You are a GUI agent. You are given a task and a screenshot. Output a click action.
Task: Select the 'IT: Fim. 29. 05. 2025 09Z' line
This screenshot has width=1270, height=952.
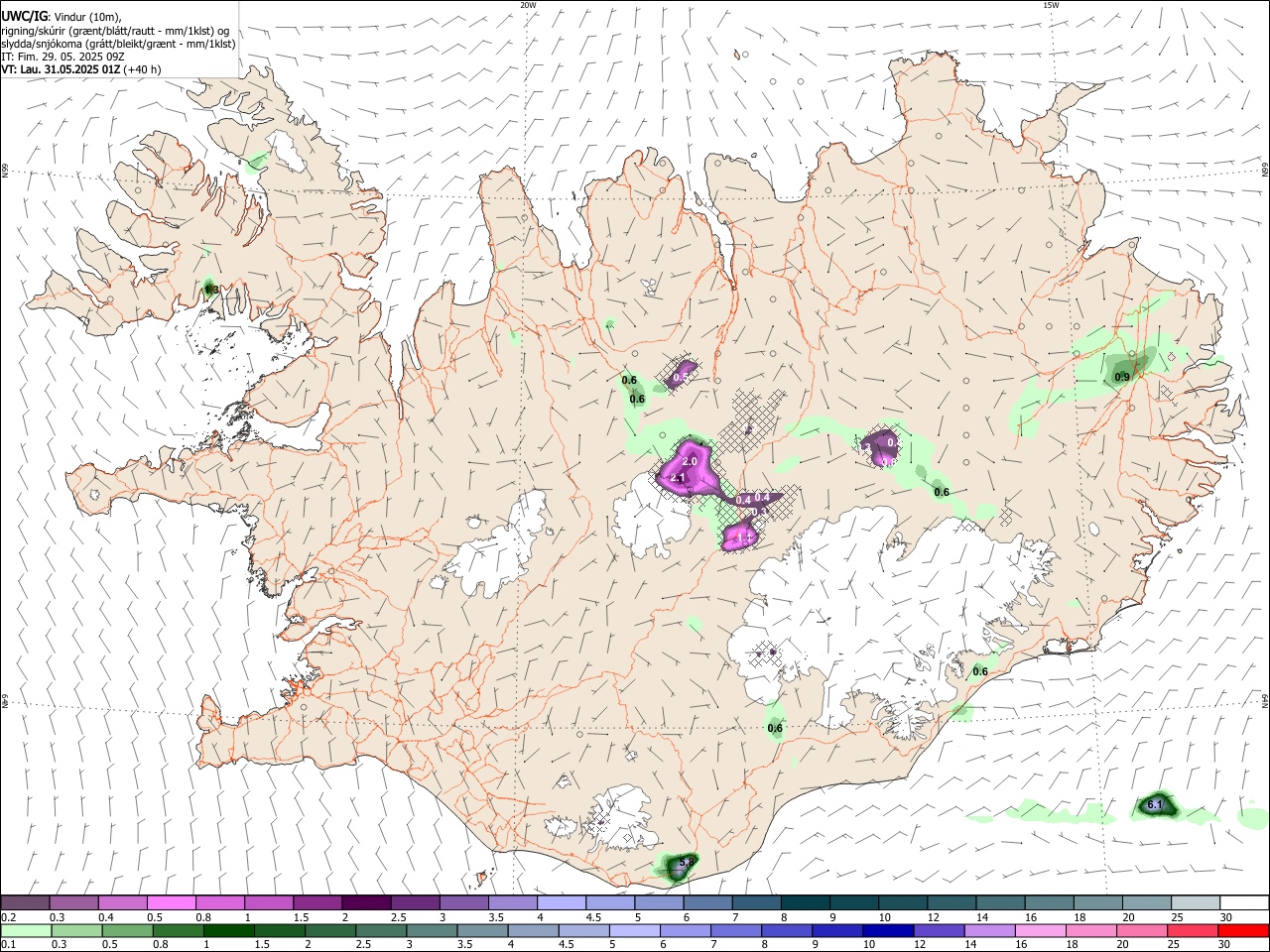click(x=63, y=57)
